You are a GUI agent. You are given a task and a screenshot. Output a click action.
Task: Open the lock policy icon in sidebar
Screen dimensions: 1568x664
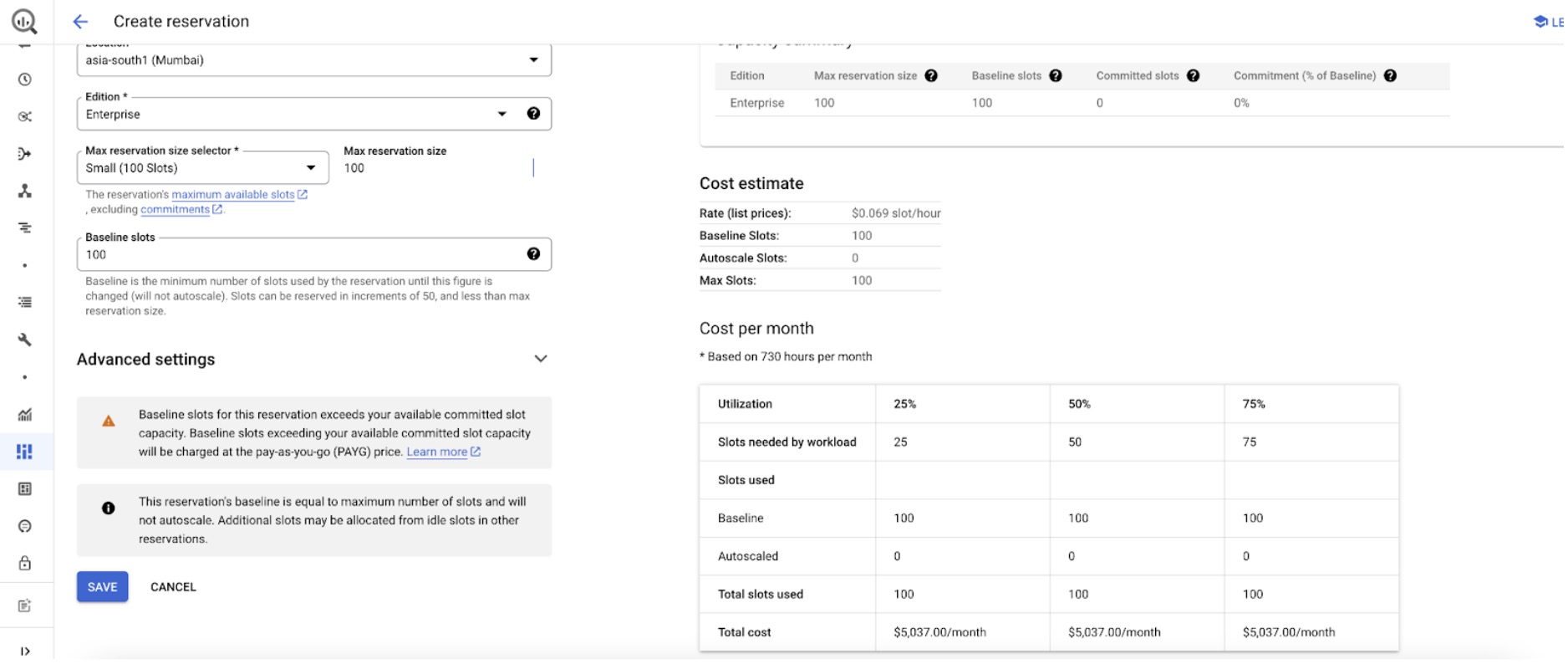[x=25, y=564]
